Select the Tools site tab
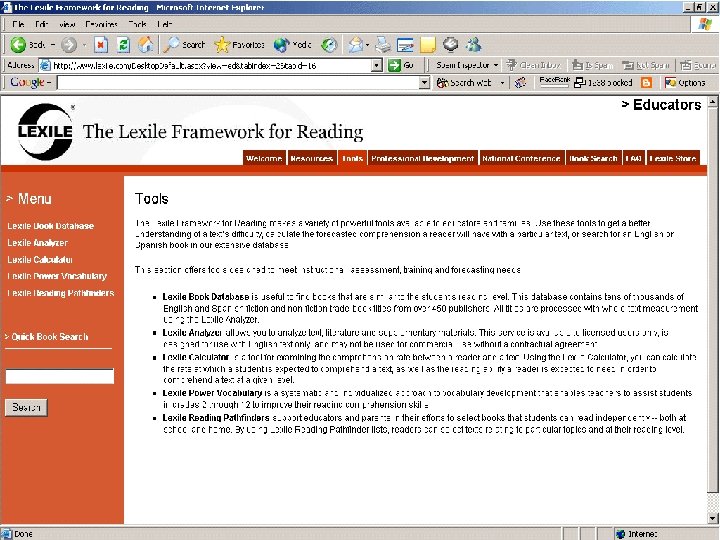Screen dimensions: 720x540 pos(352,158)
